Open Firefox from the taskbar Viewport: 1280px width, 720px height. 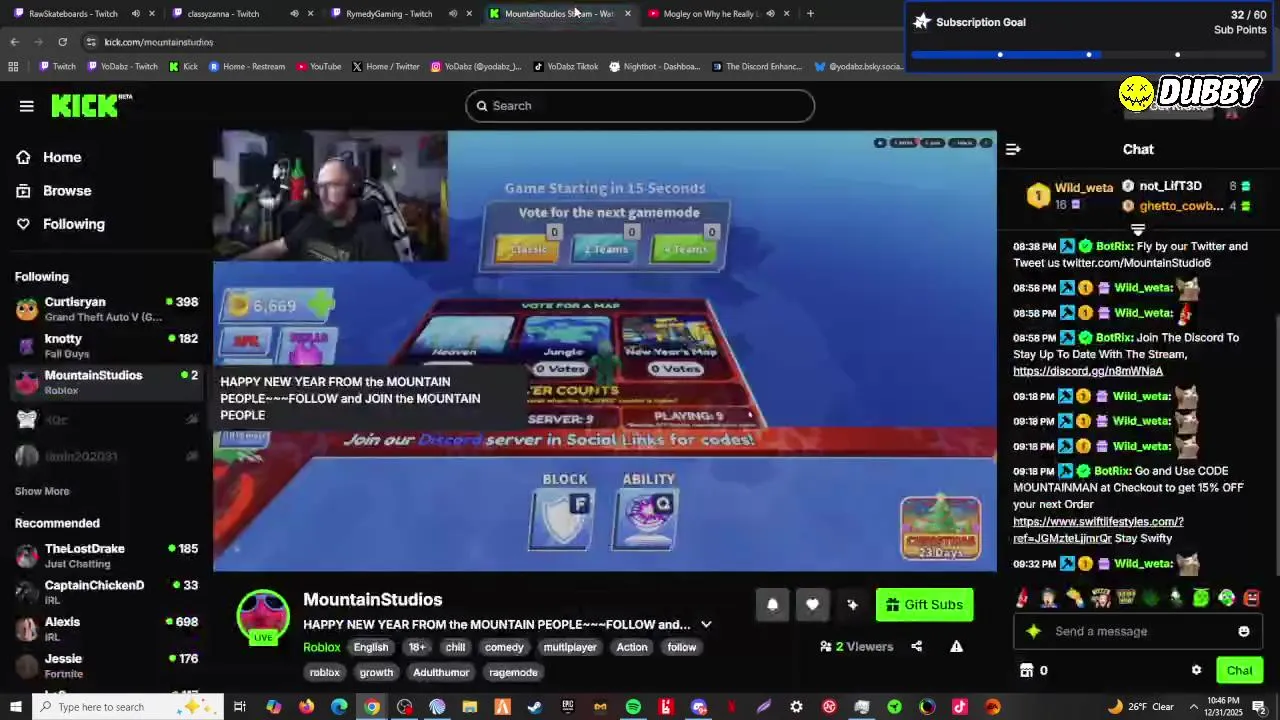tap(306, 707)
